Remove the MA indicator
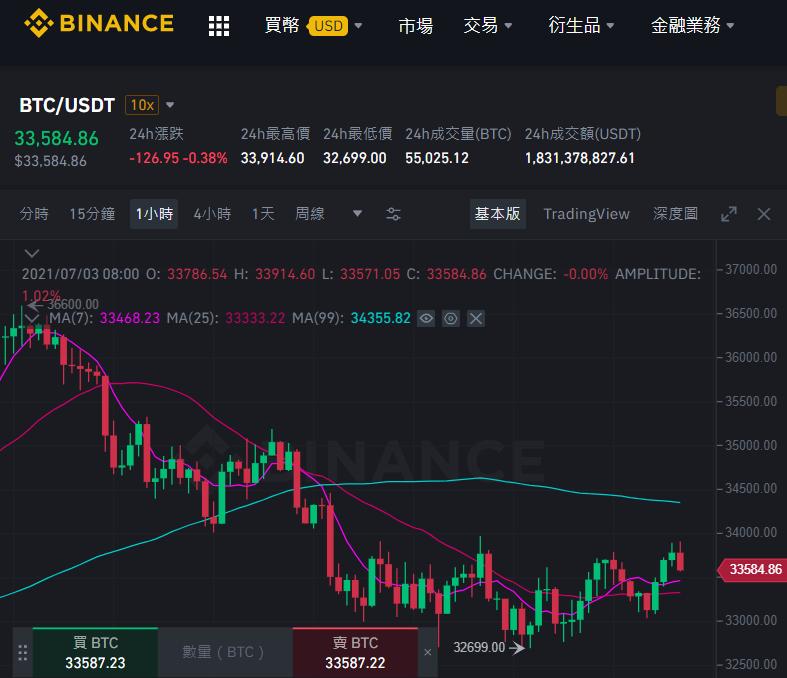 pyautogui.click(x=476, y=318)
